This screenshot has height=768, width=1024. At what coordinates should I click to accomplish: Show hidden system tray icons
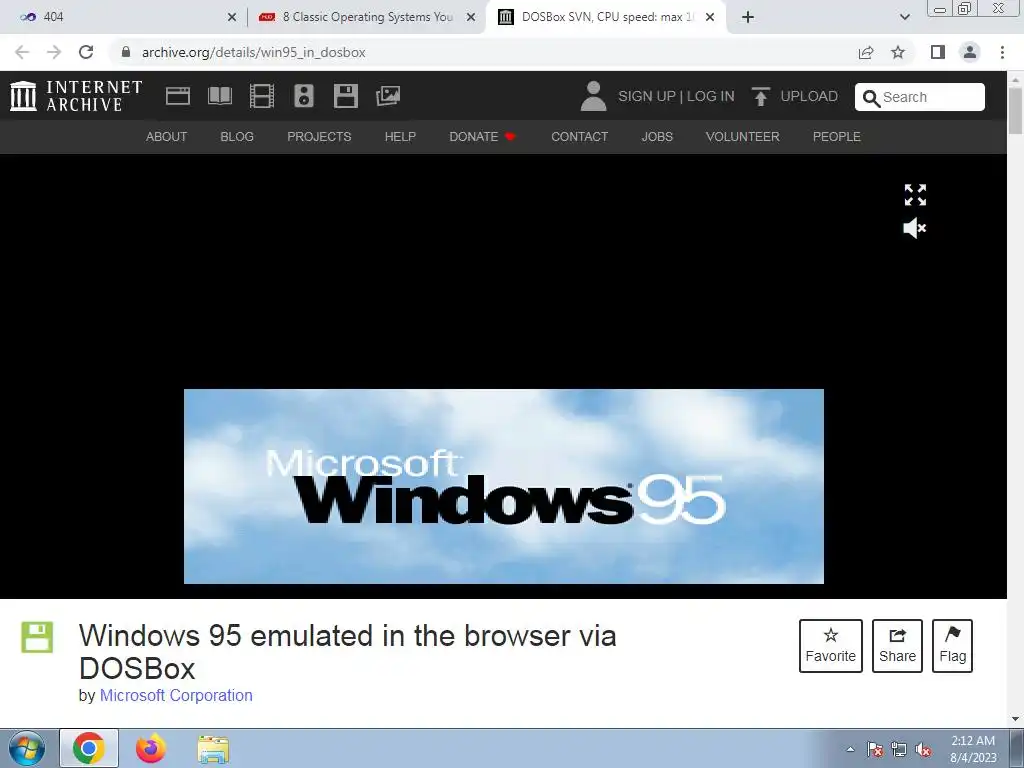(x=850, y=749)
